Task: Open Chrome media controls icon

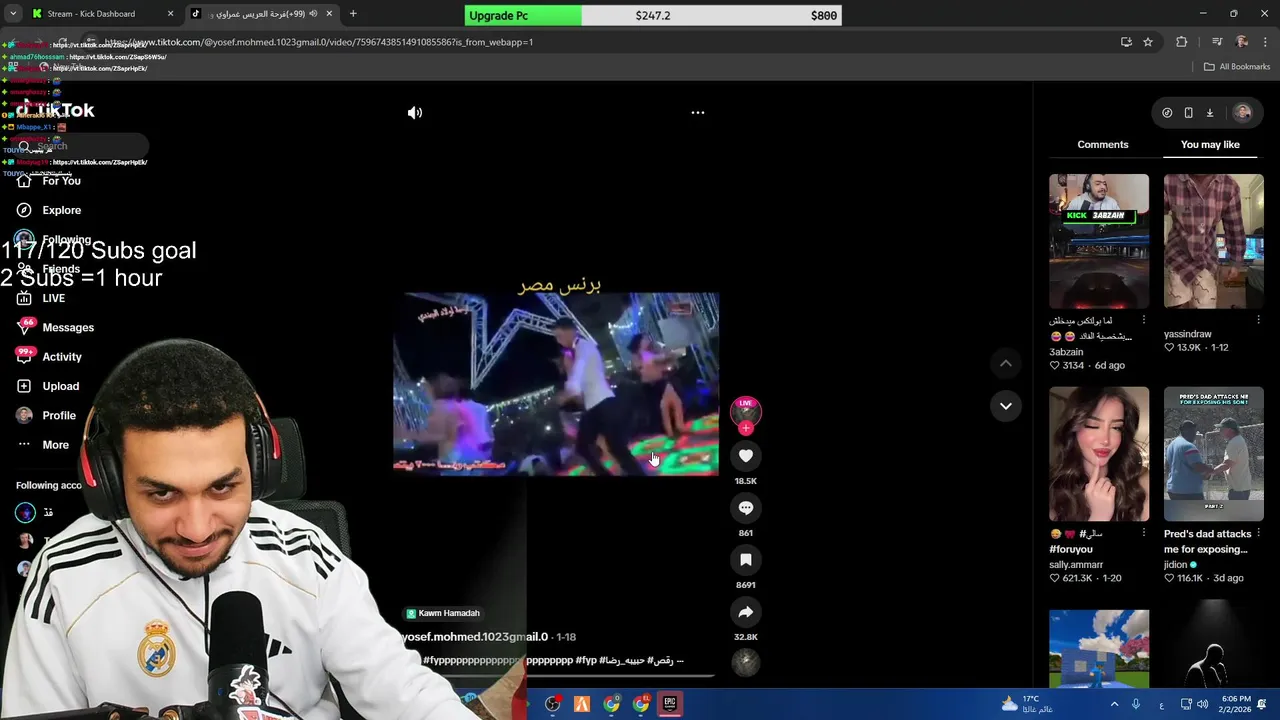Action: tap(1217, 42)
